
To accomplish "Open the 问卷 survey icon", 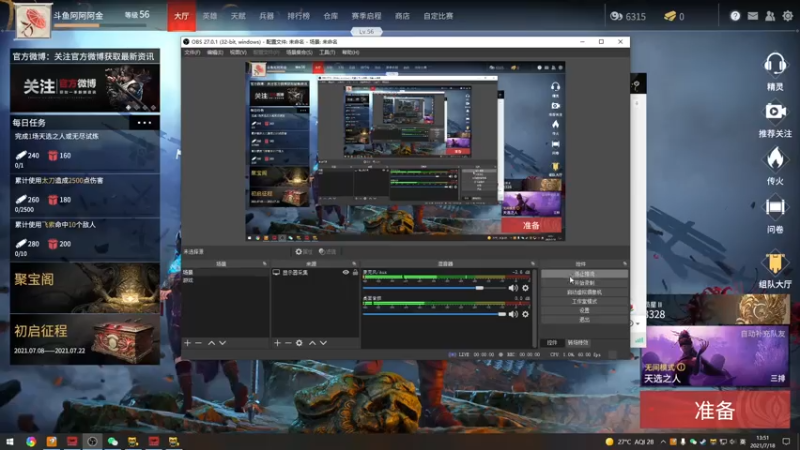I will 774,207.
